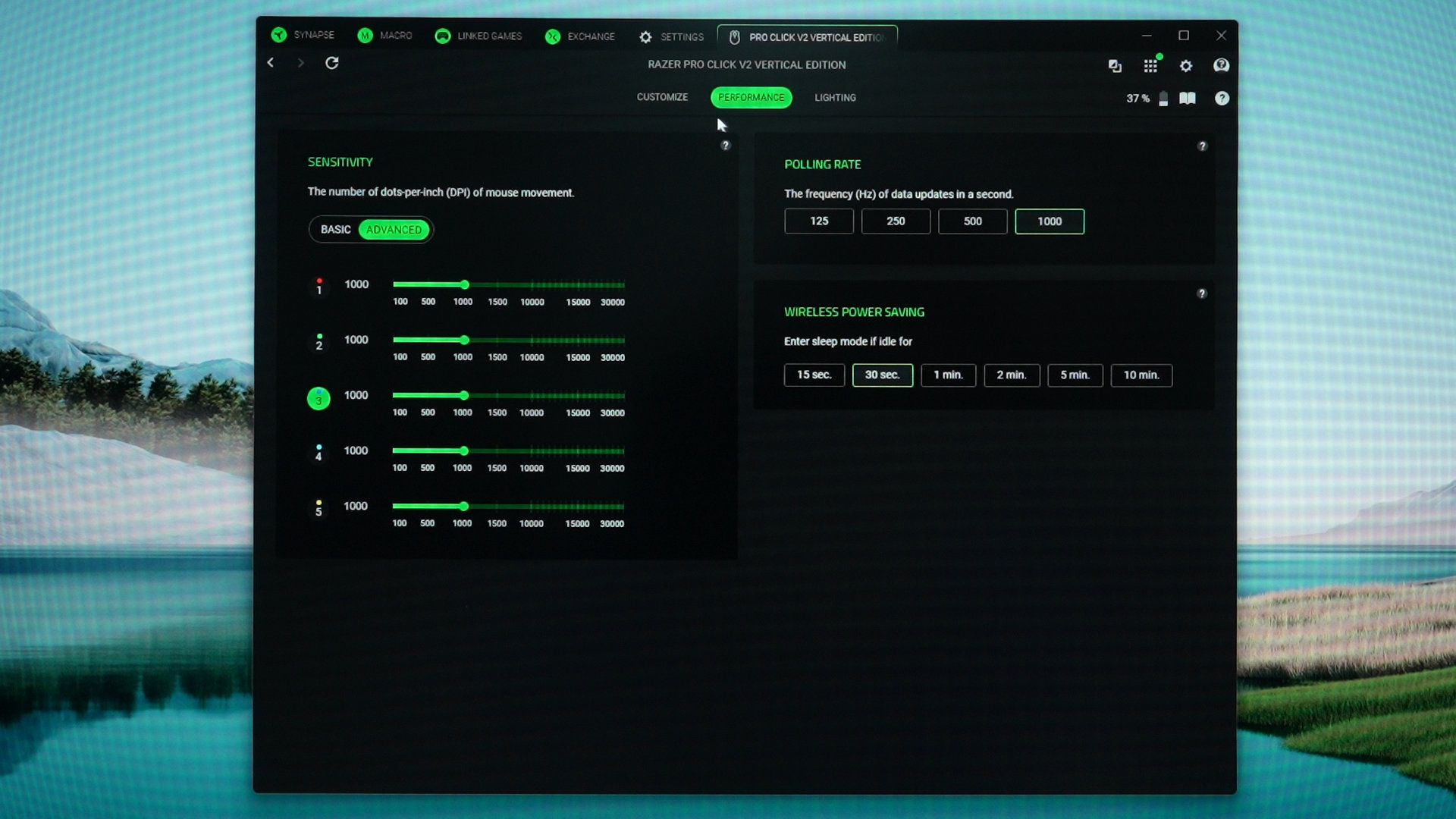Click the stage 3 DPI slider handle
Viewport: 1456px width, 819px height.
click(x=464, y=395)
